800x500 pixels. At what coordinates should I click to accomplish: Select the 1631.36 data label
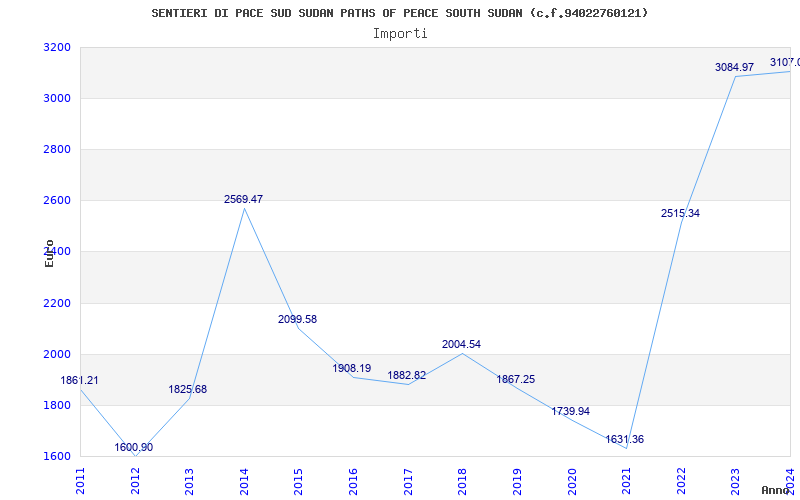625,440
